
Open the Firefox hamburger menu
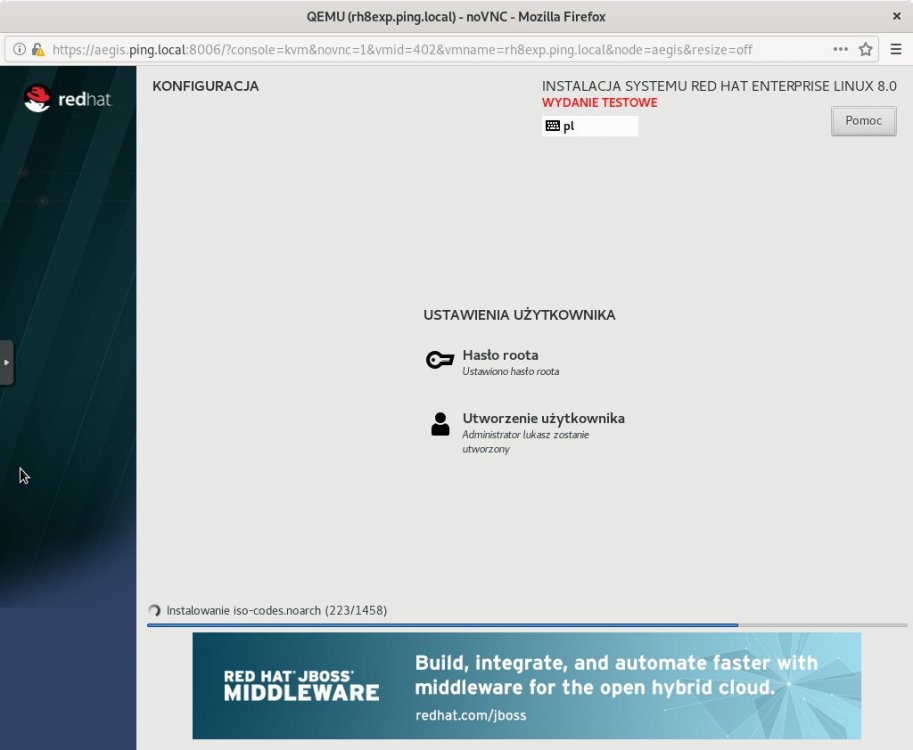[896, 49]
